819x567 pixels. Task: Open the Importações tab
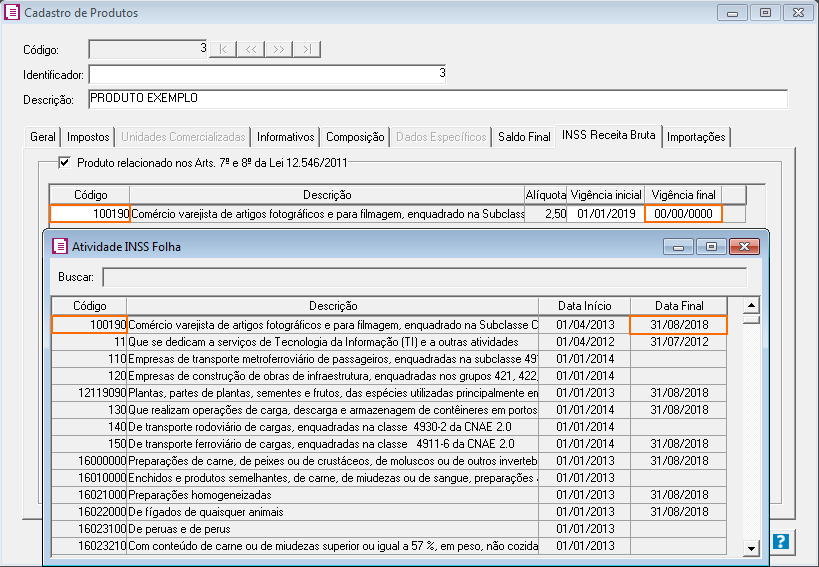pos(696,137)
